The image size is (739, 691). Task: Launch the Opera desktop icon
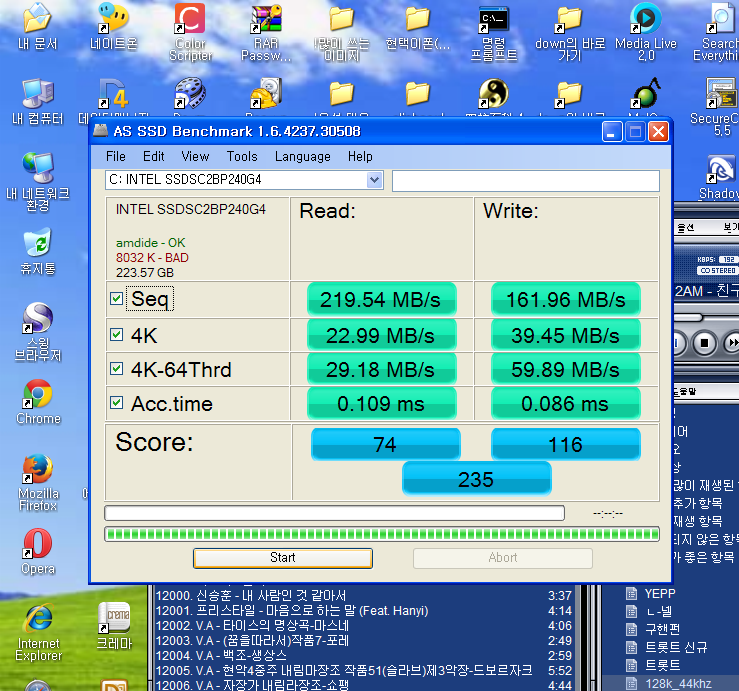pos(38,551)
